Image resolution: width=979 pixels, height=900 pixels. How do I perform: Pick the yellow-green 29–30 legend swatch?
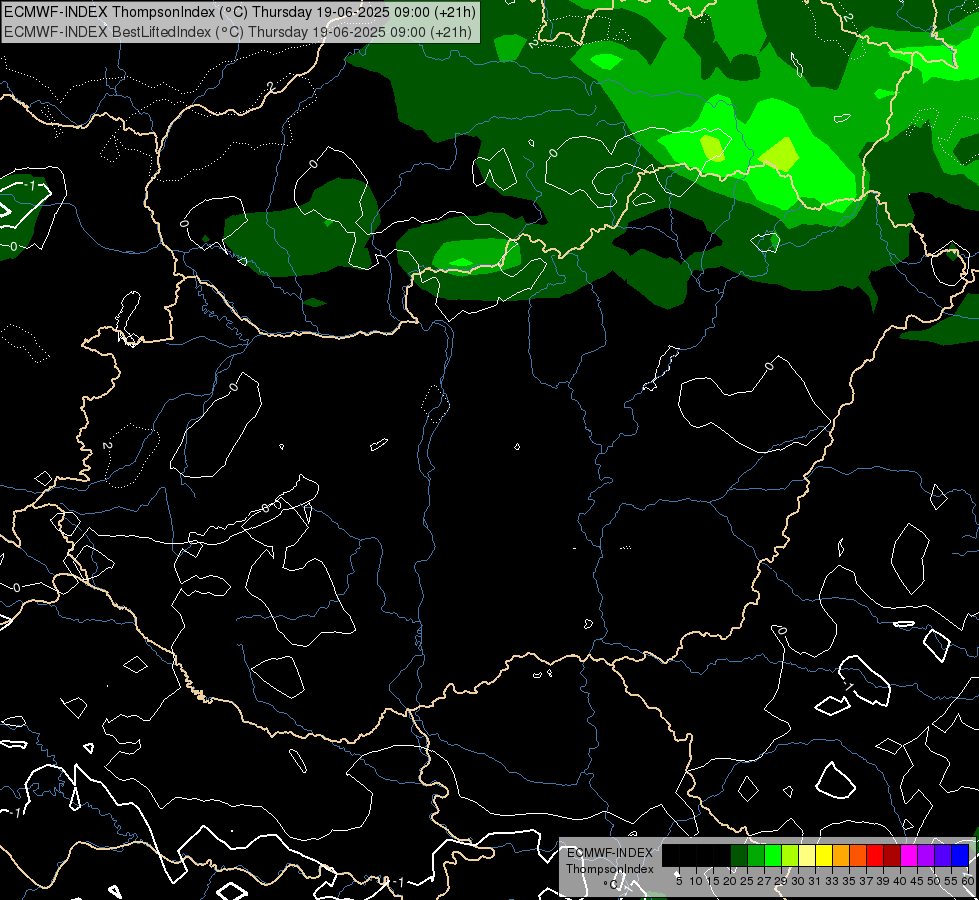point(790,855)
